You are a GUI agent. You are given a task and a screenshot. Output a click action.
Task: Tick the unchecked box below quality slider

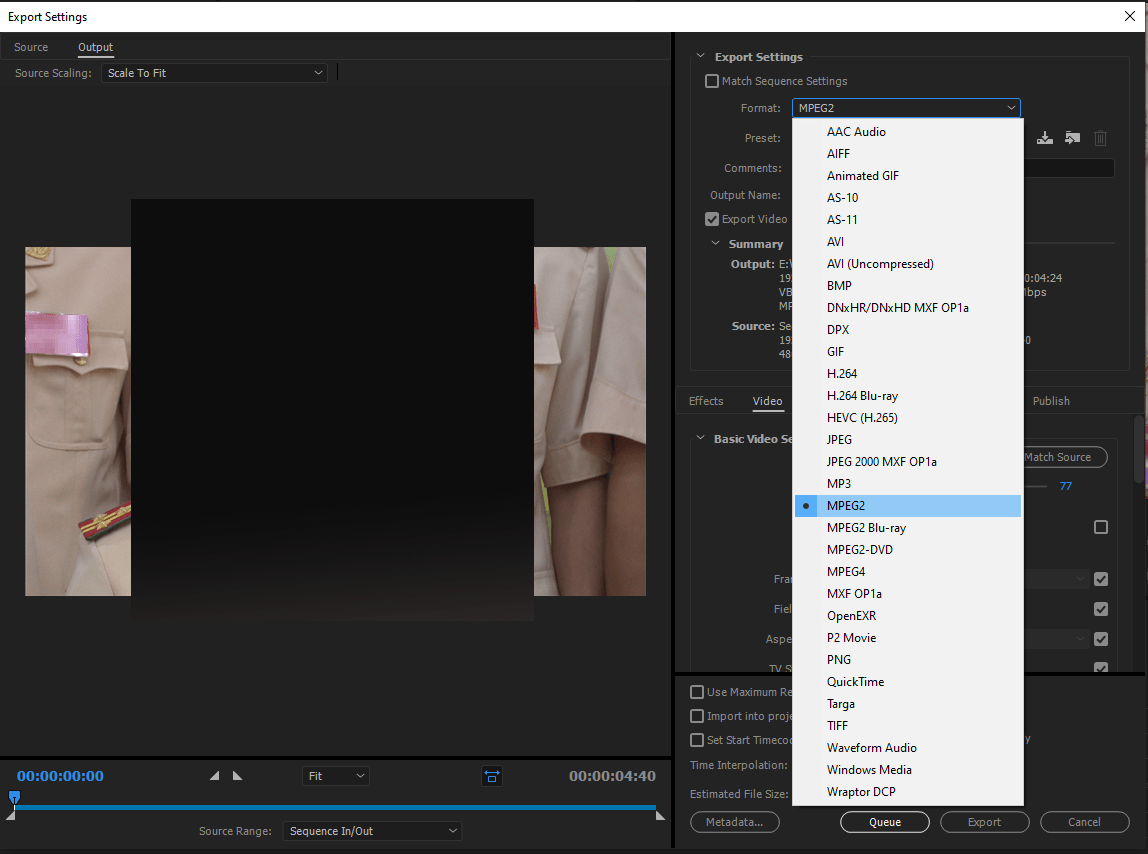click(x=1100, y=527)
